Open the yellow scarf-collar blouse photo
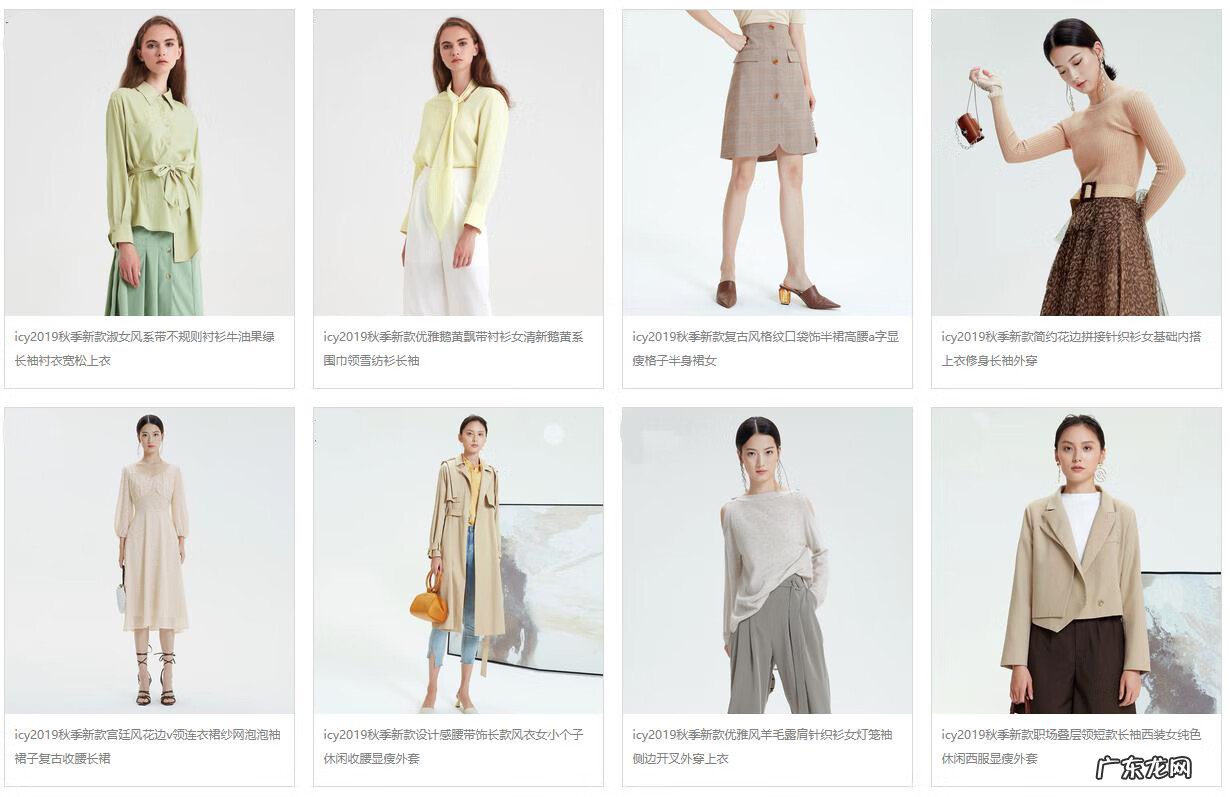1230x797 pixels. 458,163
